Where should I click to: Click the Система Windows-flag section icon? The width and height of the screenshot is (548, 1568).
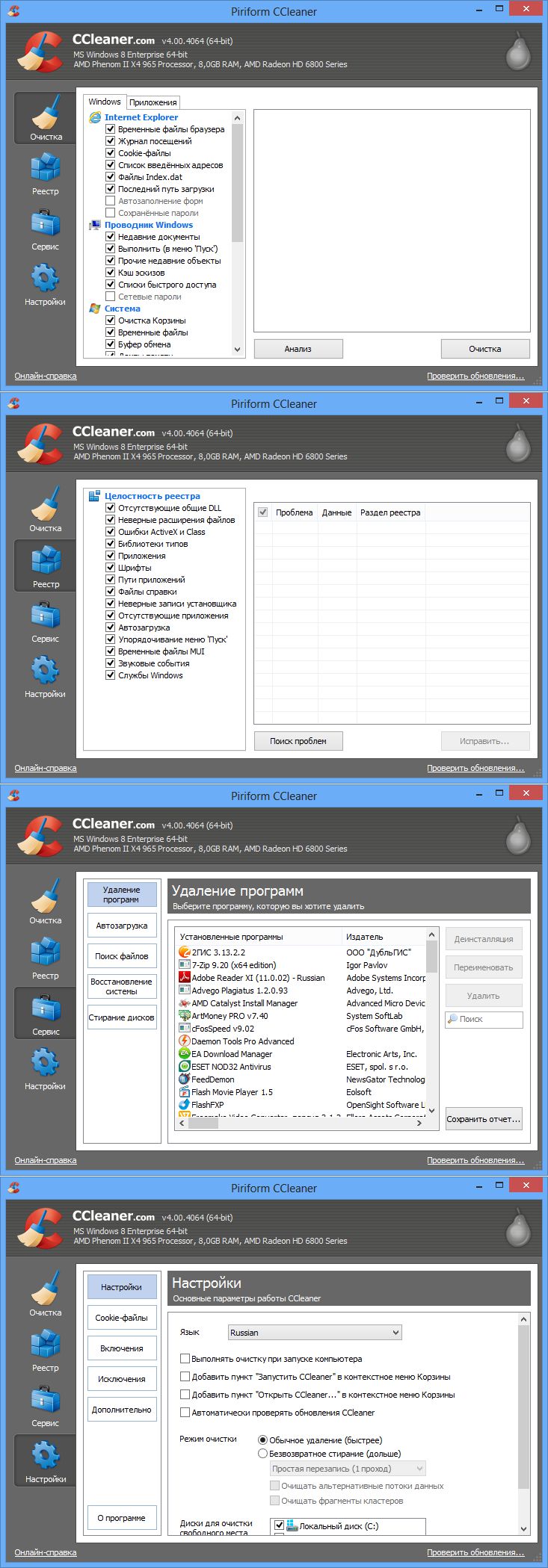click(x=95, y=309)
